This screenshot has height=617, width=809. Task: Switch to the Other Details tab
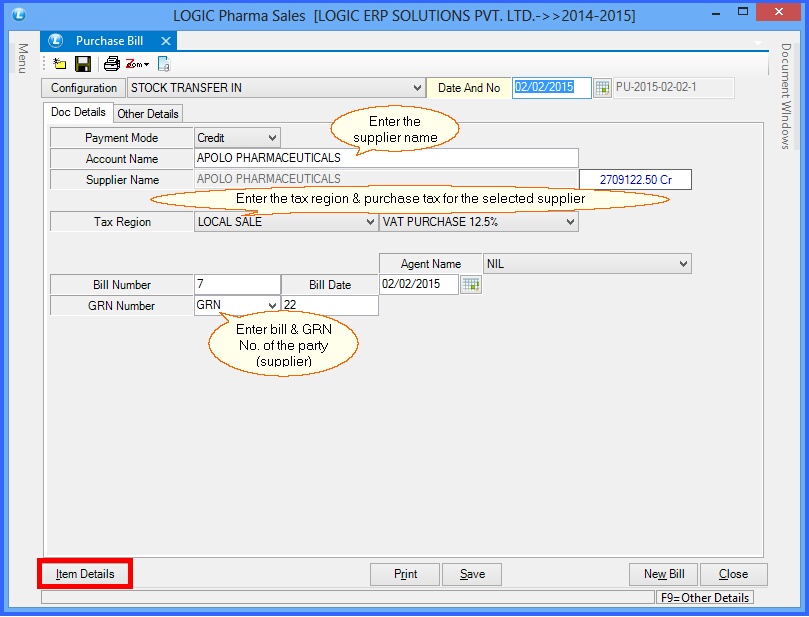148,114
